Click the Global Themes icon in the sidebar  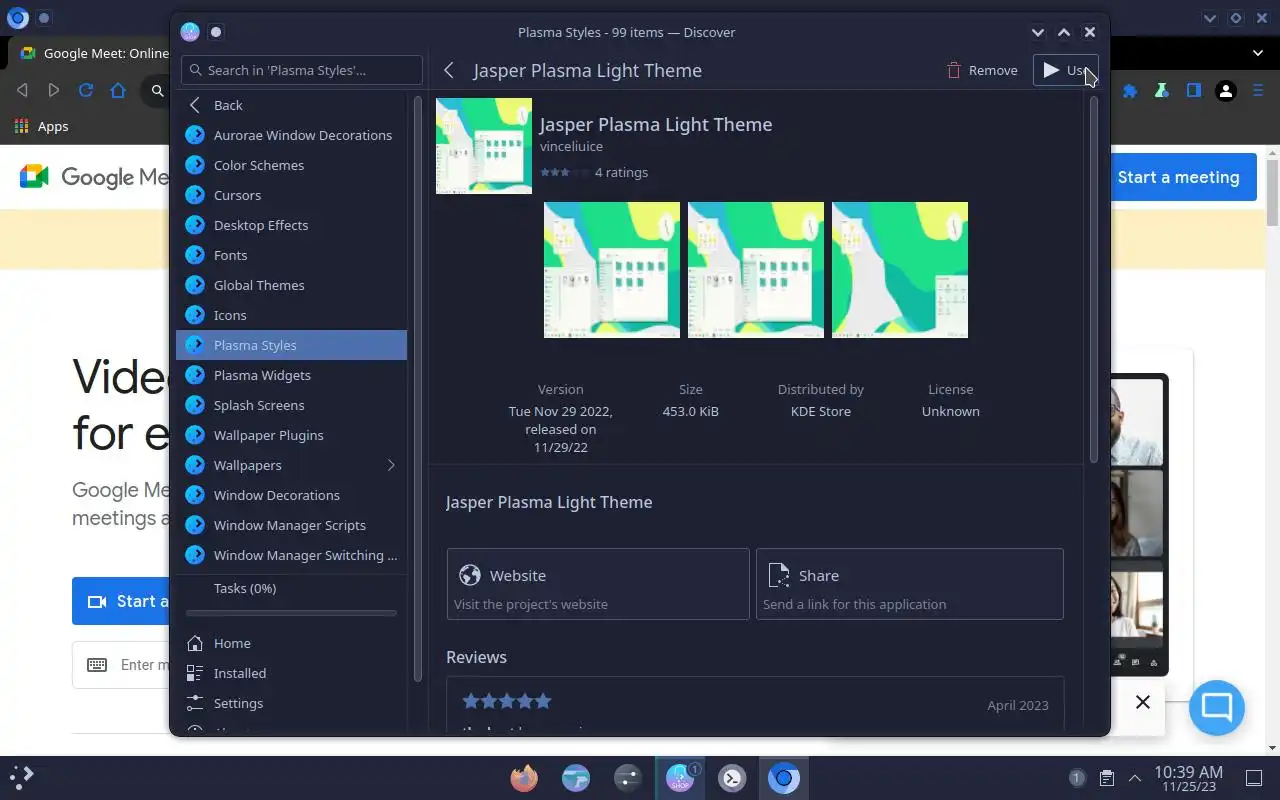tap(195, 285)
